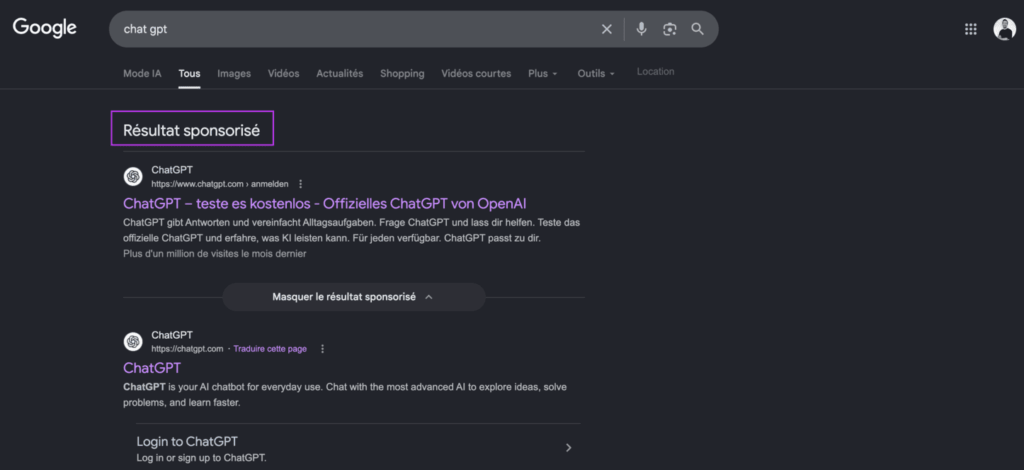Screen dimensions: 1024x470
Task: Open the Login to ChatGPT sitelink
Action: [187, 441]
